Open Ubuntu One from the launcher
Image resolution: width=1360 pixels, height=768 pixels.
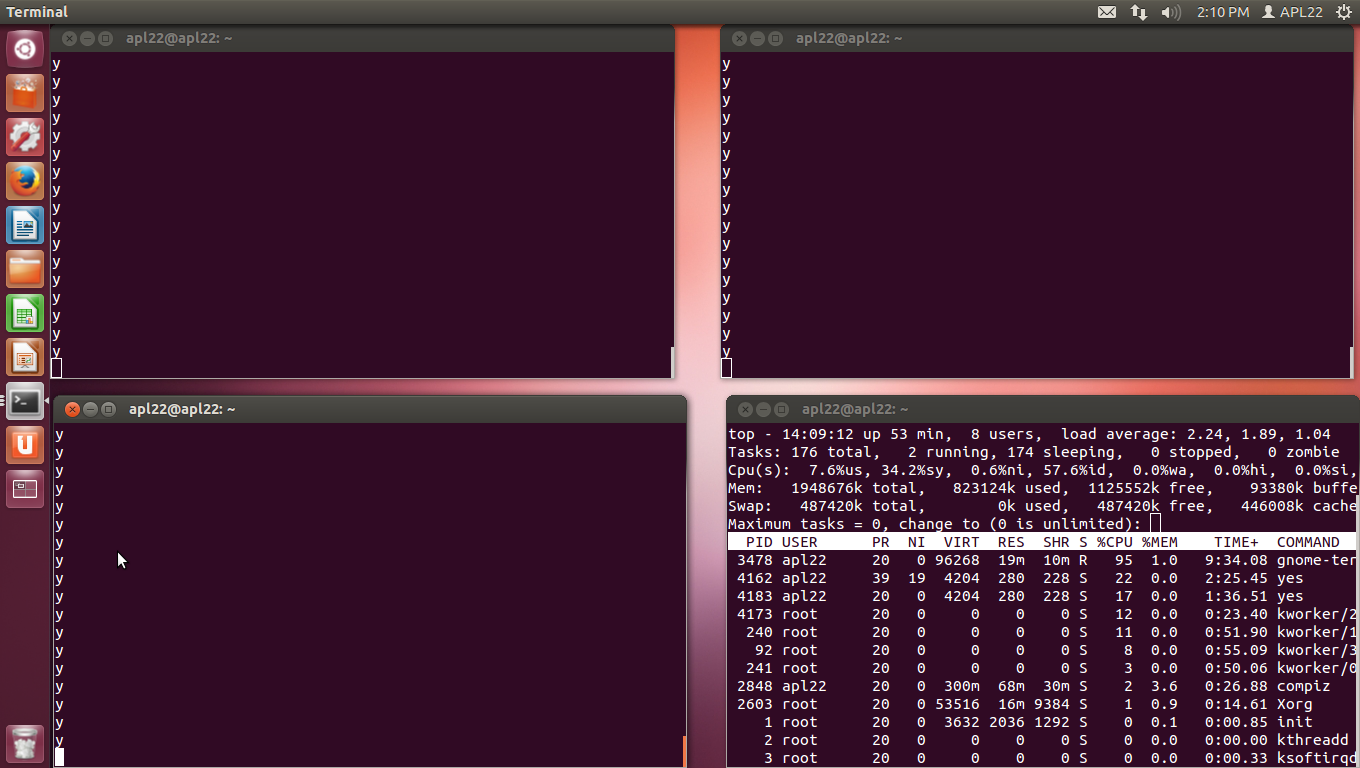pos(25,445)
